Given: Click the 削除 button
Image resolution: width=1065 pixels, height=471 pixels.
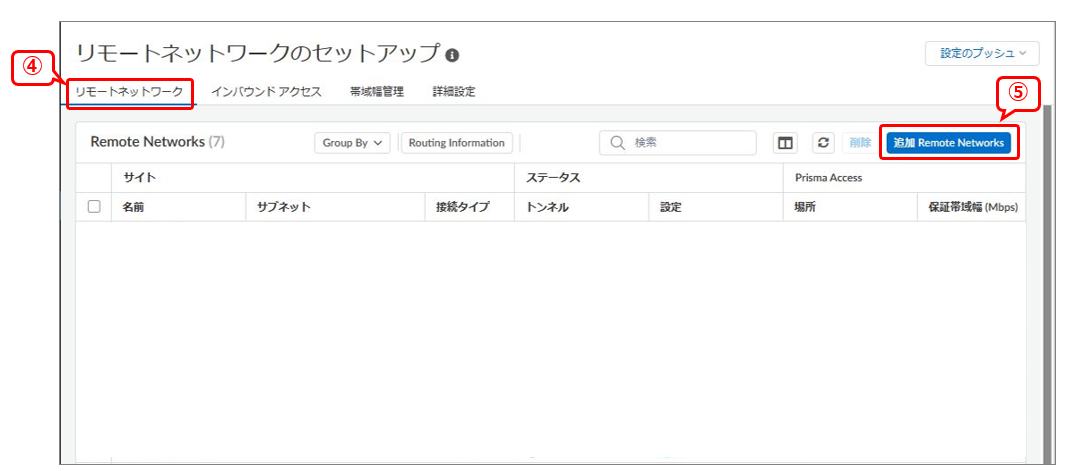Looking at the screenshot, I should pos(860,143).
